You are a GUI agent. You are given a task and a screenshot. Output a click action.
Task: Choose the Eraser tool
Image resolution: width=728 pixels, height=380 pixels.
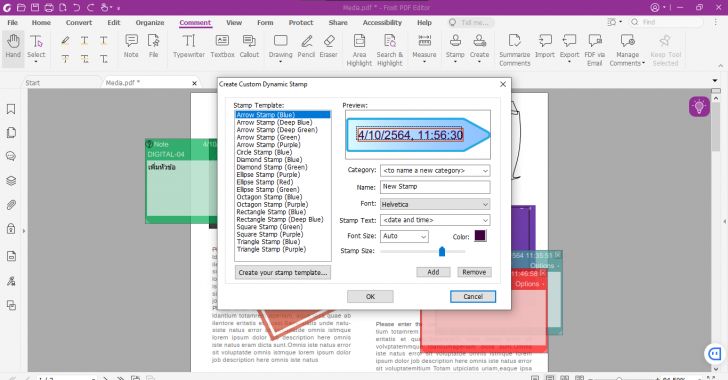(329, 46)
